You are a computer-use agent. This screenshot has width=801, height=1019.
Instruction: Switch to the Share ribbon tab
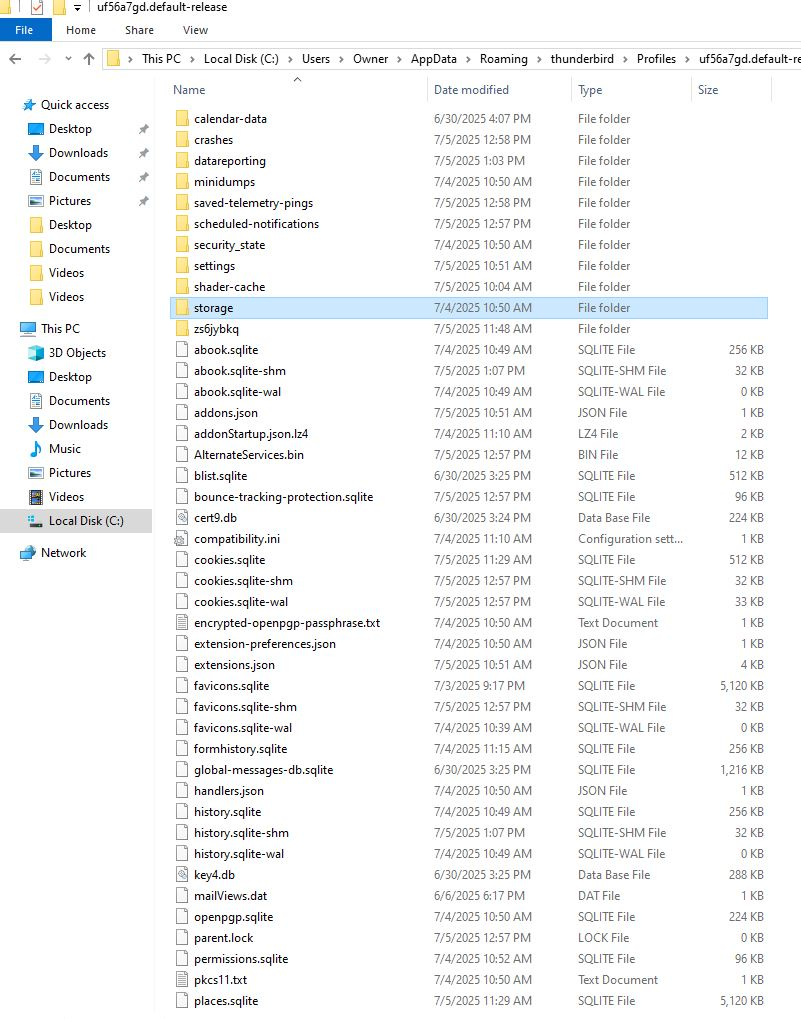click(x=139, y=30)
